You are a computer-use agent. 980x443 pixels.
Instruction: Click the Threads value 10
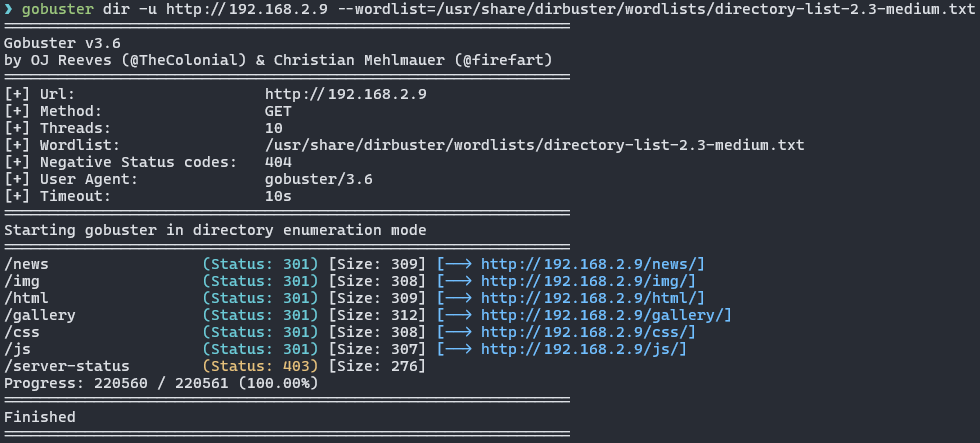(x=274, y=128)
